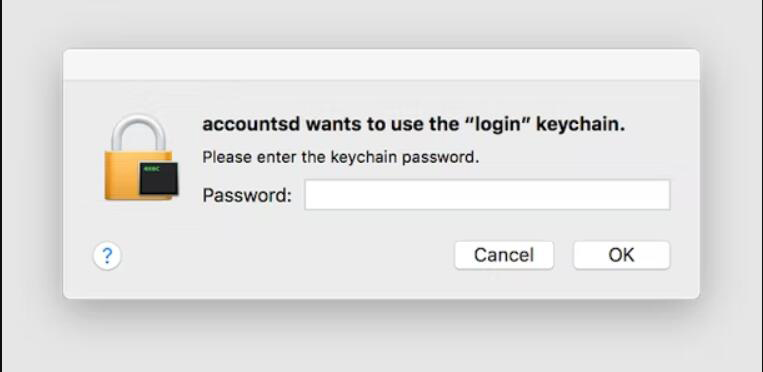The height and width of the screenshot is (372, 763).
Task: Click the word "keychain" in the bold heading
Action: (581, 125)
